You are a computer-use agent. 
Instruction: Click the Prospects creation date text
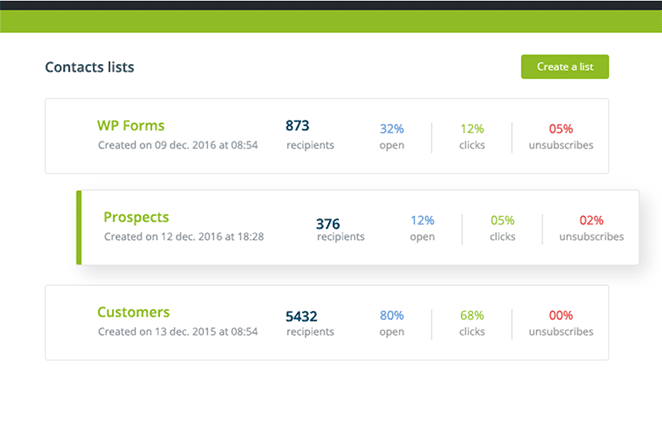tap(184, 237)
